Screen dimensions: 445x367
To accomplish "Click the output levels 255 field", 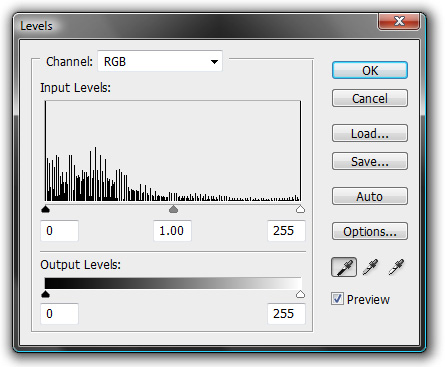I will pyautogui.click(x=286, y=313).
